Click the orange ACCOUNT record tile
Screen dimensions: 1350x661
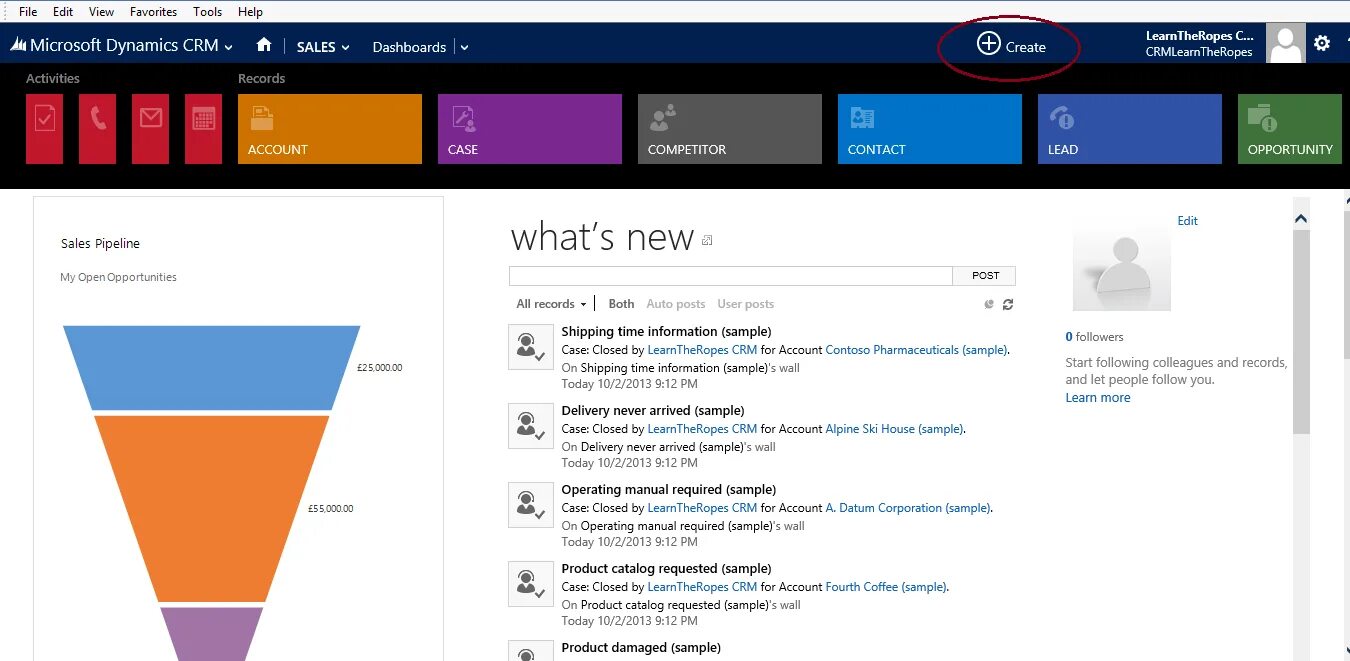click(x=330, y=129)
